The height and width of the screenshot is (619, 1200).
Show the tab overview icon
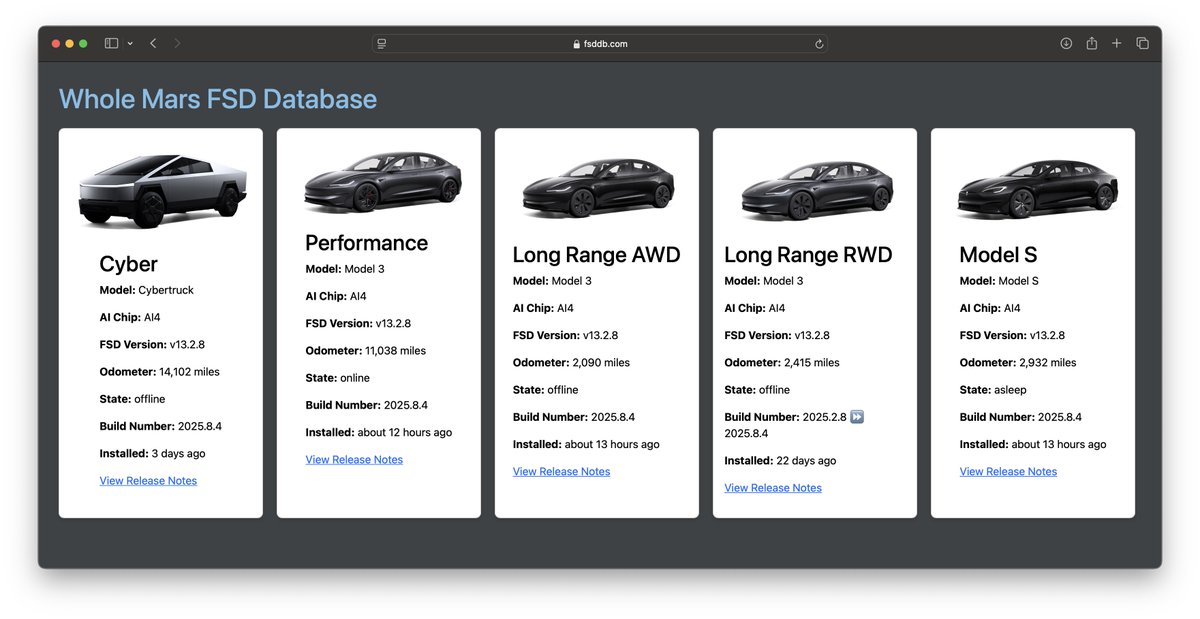[1142, 44]
